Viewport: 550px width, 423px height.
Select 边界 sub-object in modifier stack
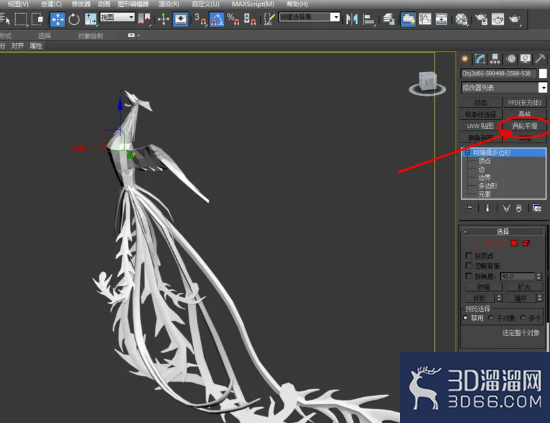(x=485, y=177)
